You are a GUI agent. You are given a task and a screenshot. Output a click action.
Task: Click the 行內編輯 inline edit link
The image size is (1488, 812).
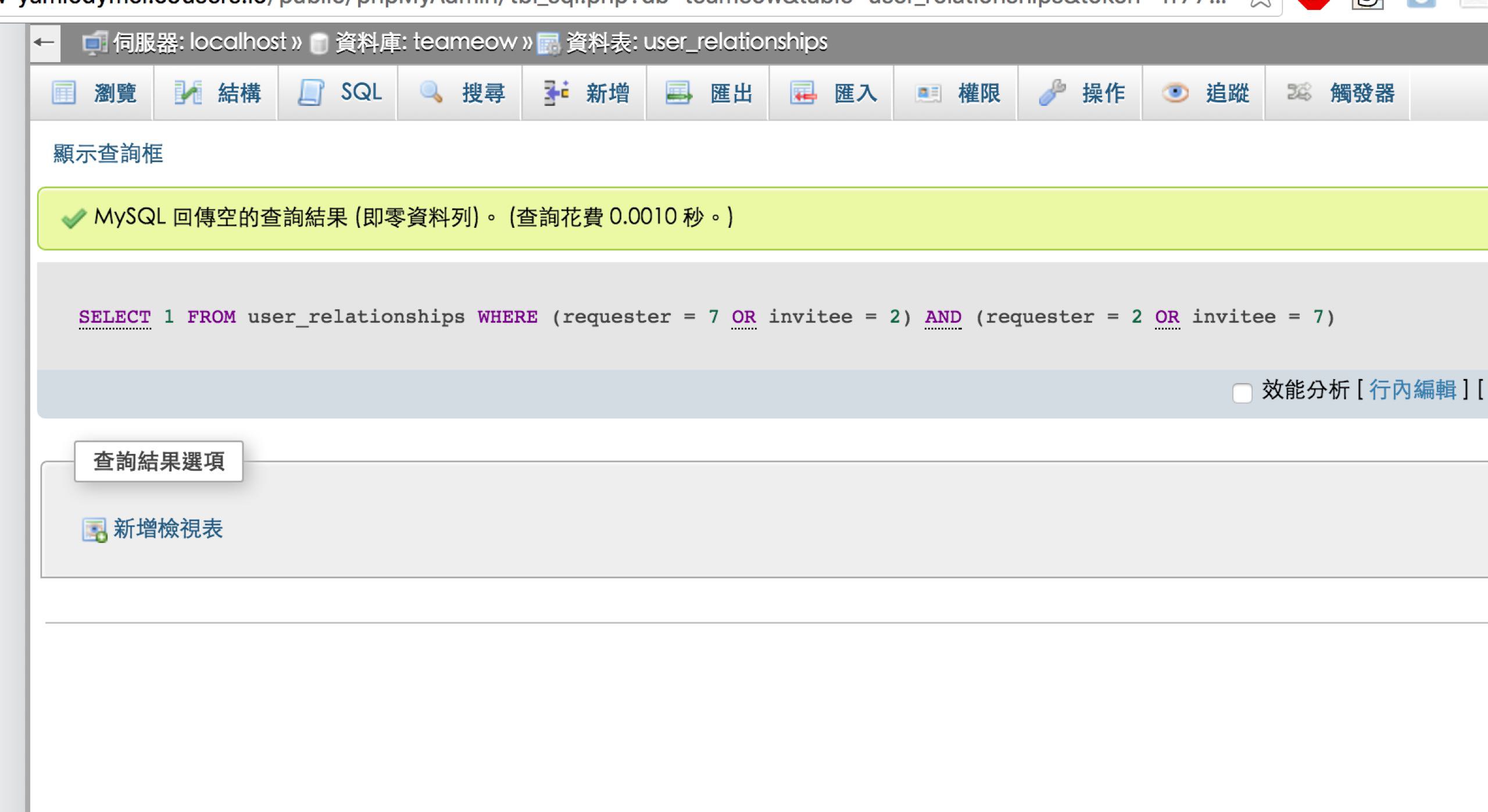[1412, 389]
